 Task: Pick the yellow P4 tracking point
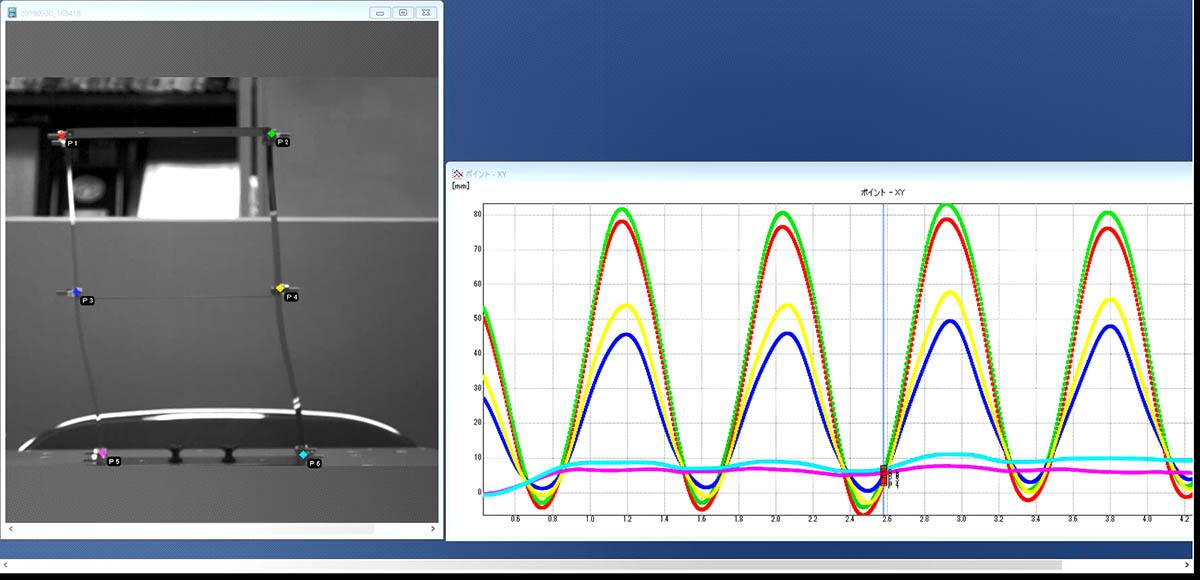[x=281, y=288]
